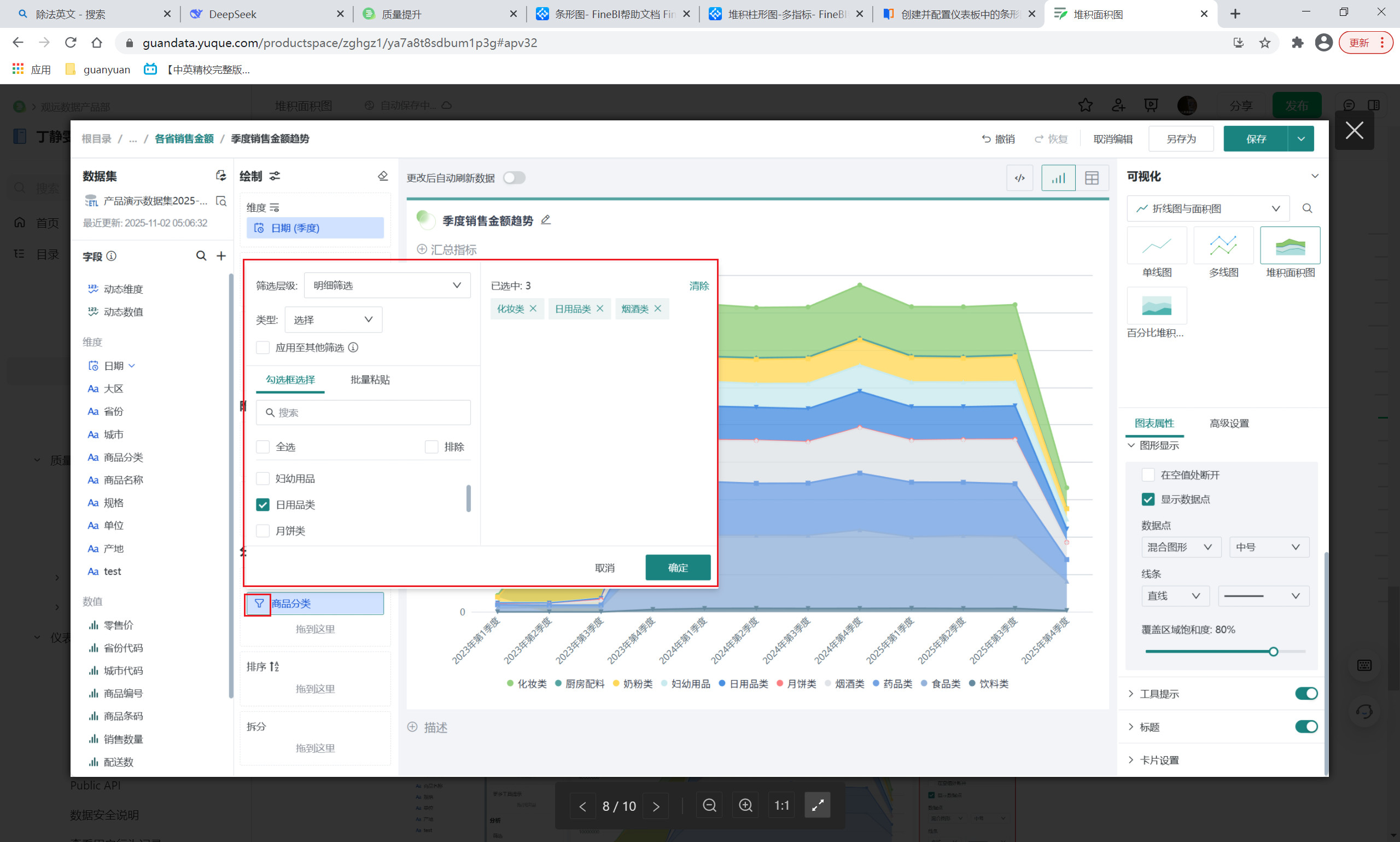Click the code view icon button
Image resolution: width=1400 pixels, height=842 pixels.
(1019, 178)
